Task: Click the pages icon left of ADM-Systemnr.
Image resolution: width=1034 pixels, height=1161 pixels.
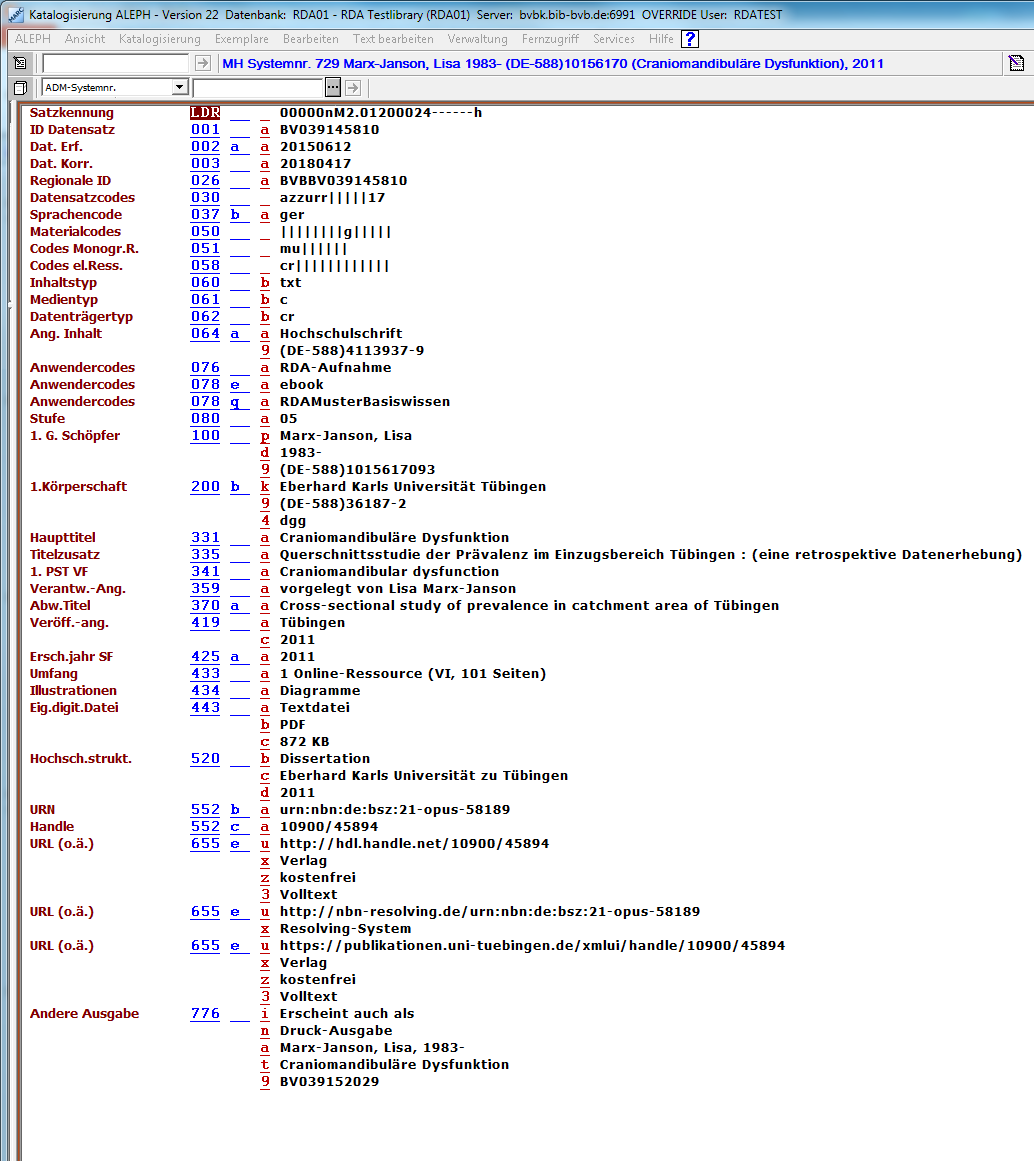Action: coord(20,87)
